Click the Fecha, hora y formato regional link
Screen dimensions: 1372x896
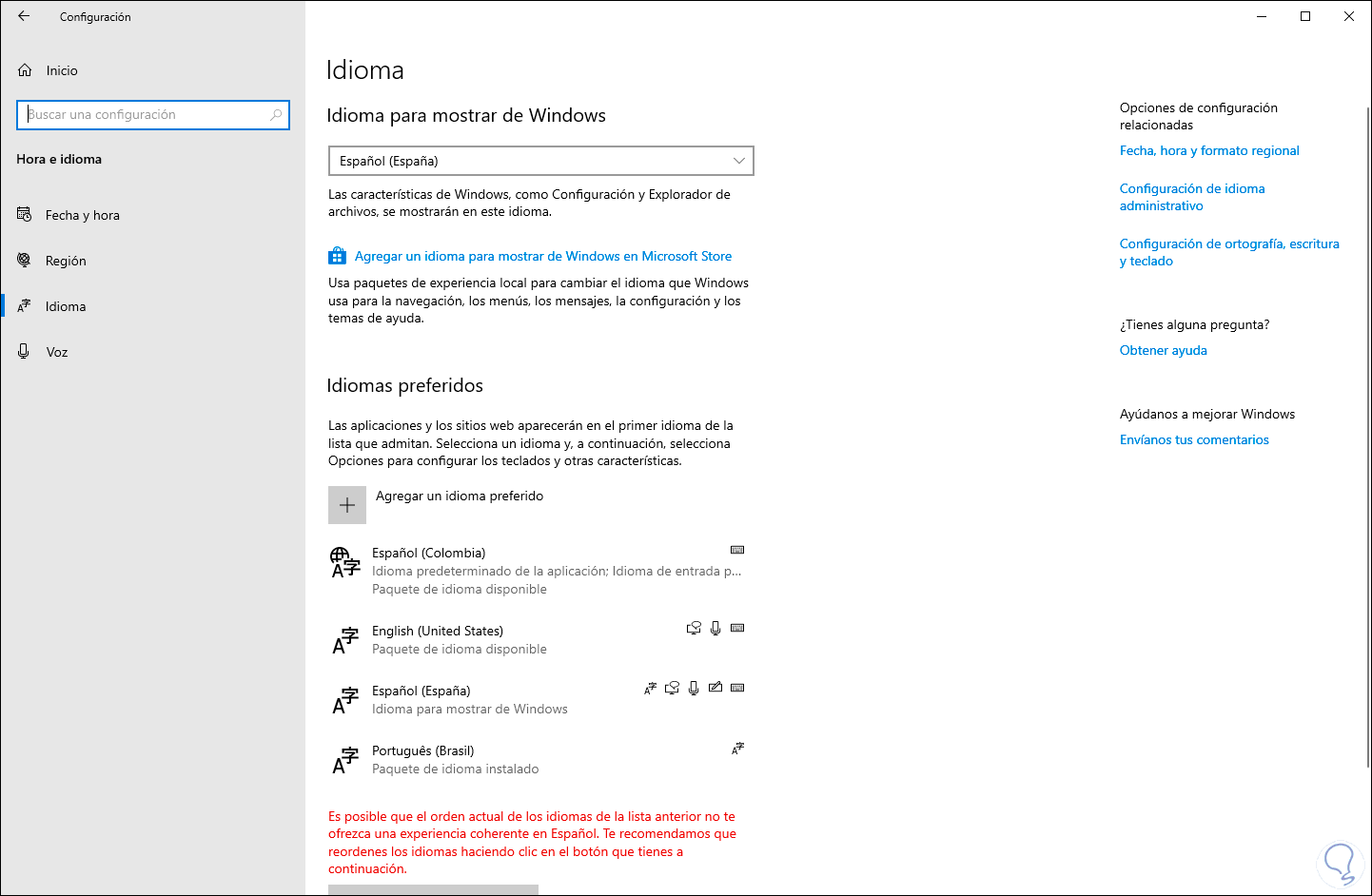[1209, 150]
